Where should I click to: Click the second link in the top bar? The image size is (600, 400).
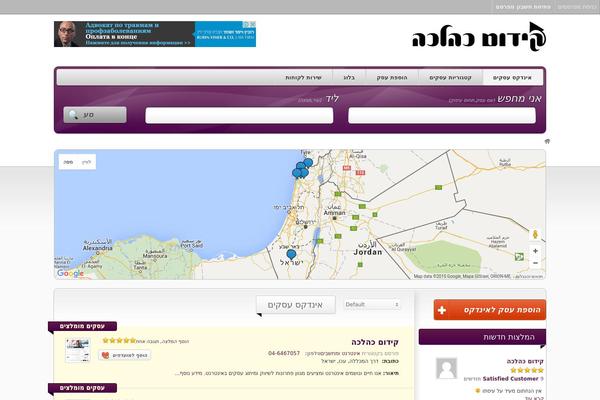(523, 7)
